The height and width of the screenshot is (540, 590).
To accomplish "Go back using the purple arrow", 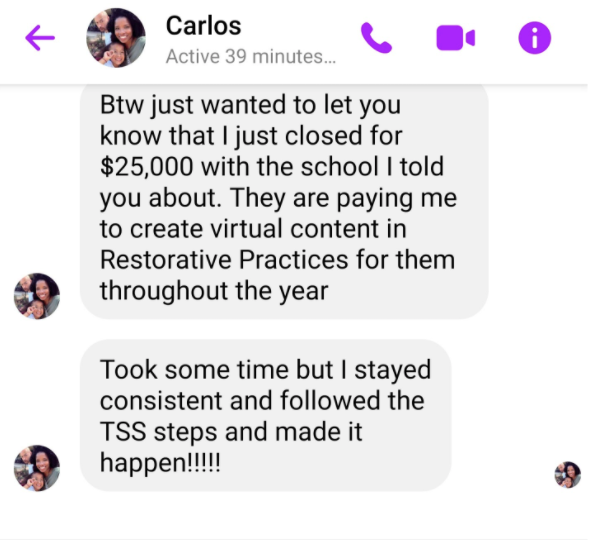I will pos(40,38).
